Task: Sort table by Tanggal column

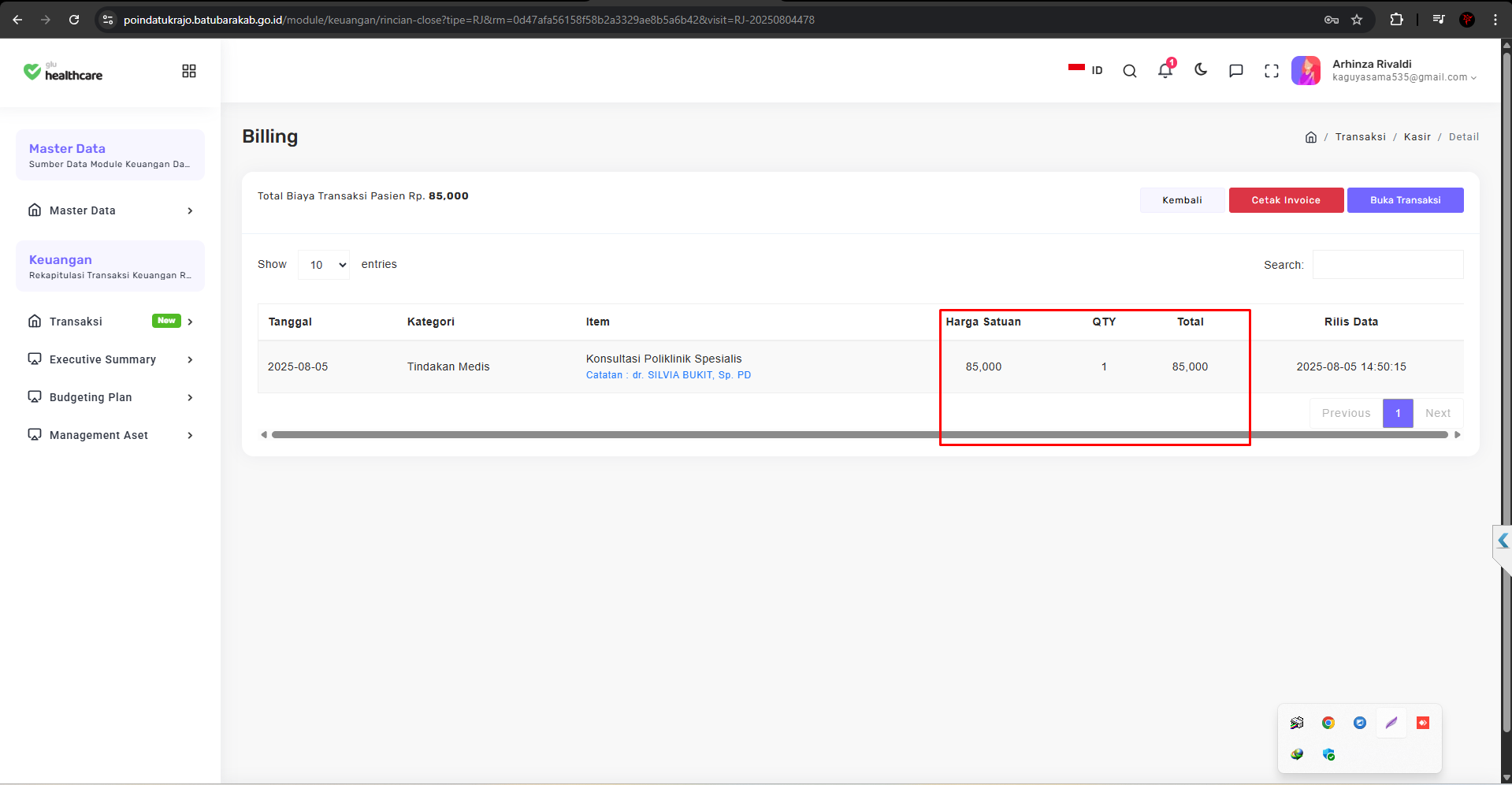Action: point(290,322)
